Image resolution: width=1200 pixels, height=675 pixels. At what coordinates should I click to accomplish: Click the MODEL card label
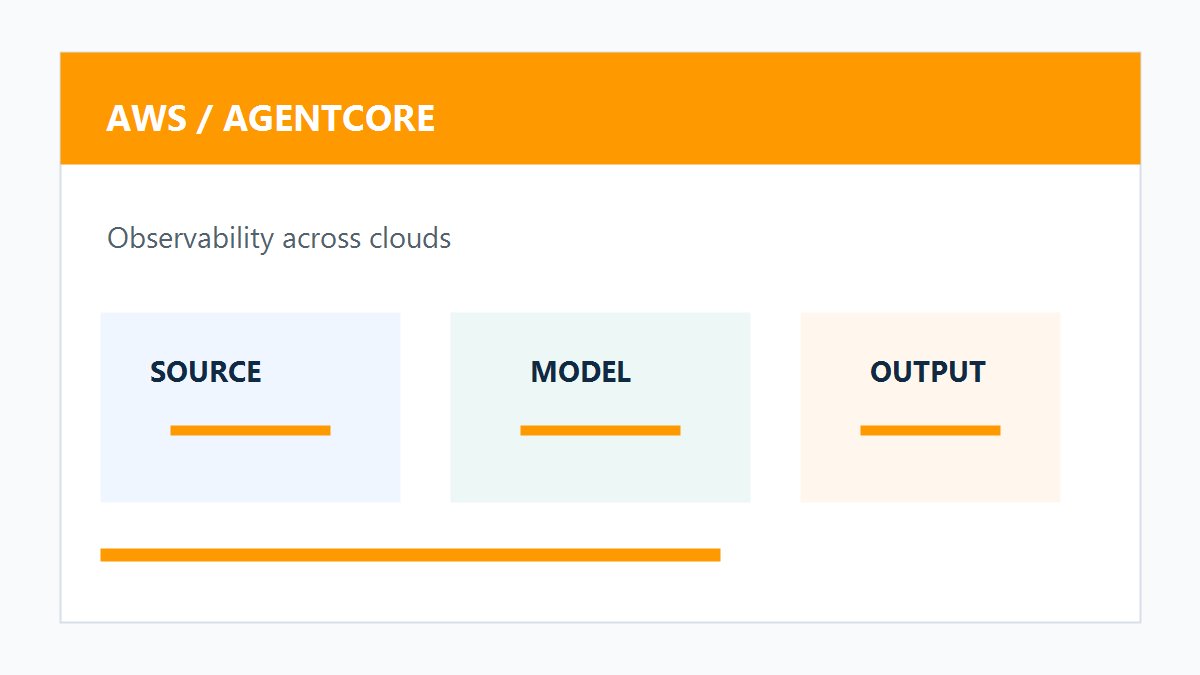click(581, 372)
